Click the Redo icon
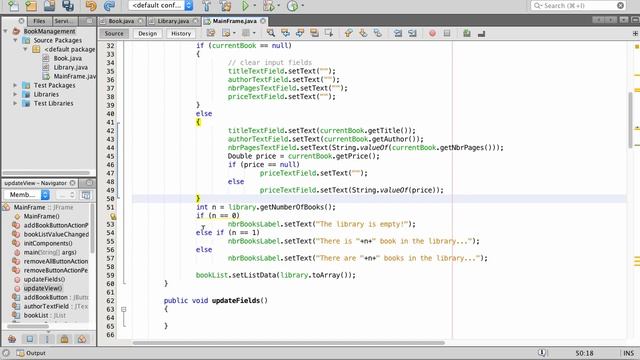This screenshot has height=360, width=640. tap(109, 5)
